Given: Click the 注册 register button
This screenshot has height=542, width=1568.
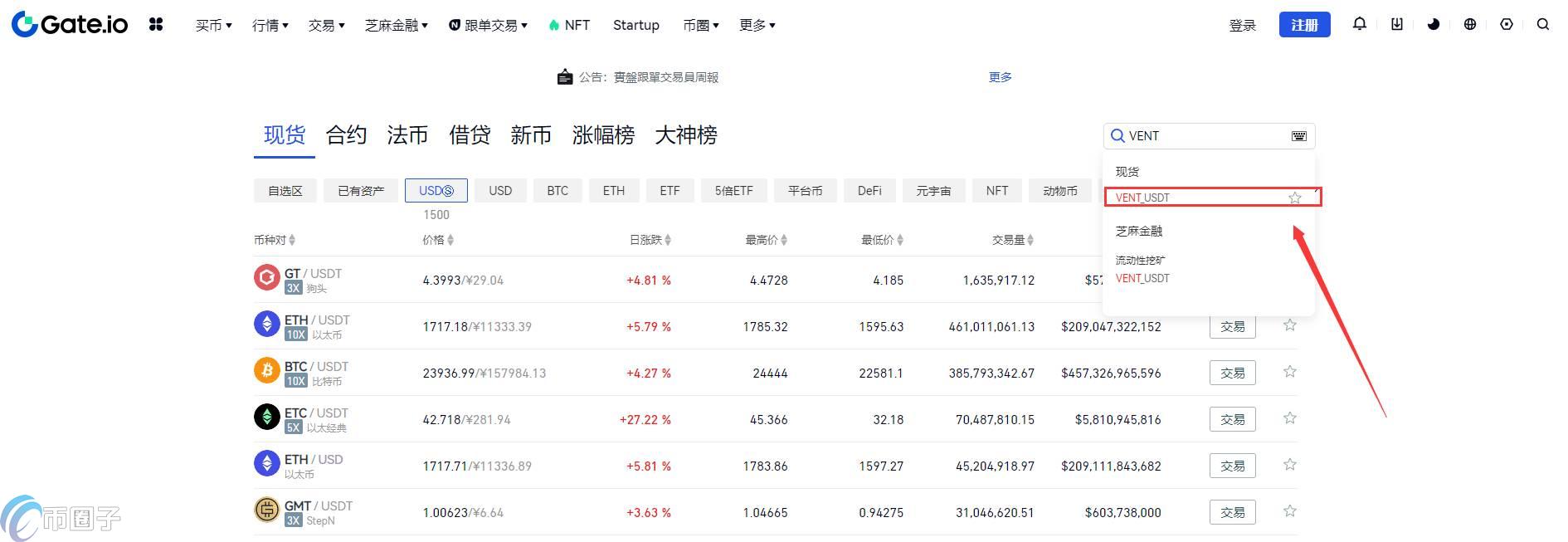Looking at the screenshot, I should (1305, 25).
